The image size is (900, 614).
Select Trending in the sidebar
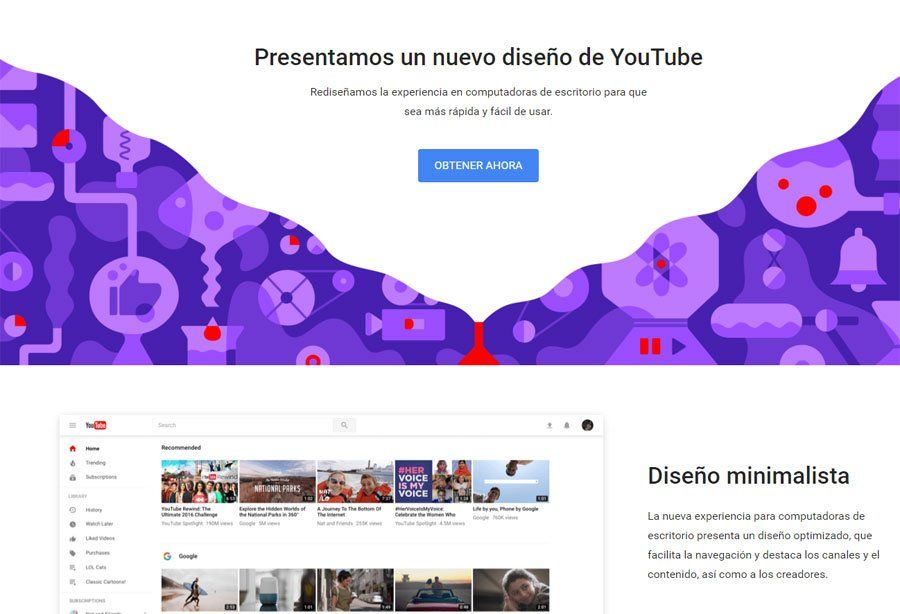tap(95, 463)
